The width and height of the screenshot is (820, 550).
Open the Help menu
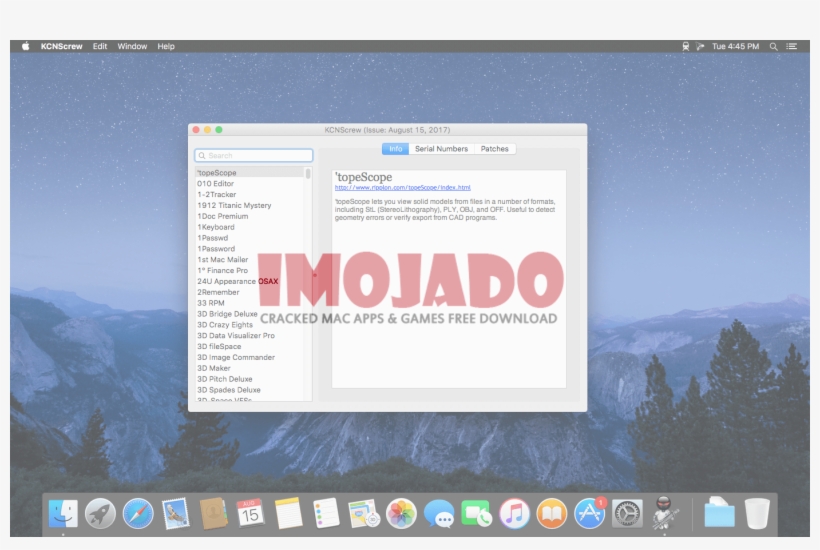tap(166, 46)
